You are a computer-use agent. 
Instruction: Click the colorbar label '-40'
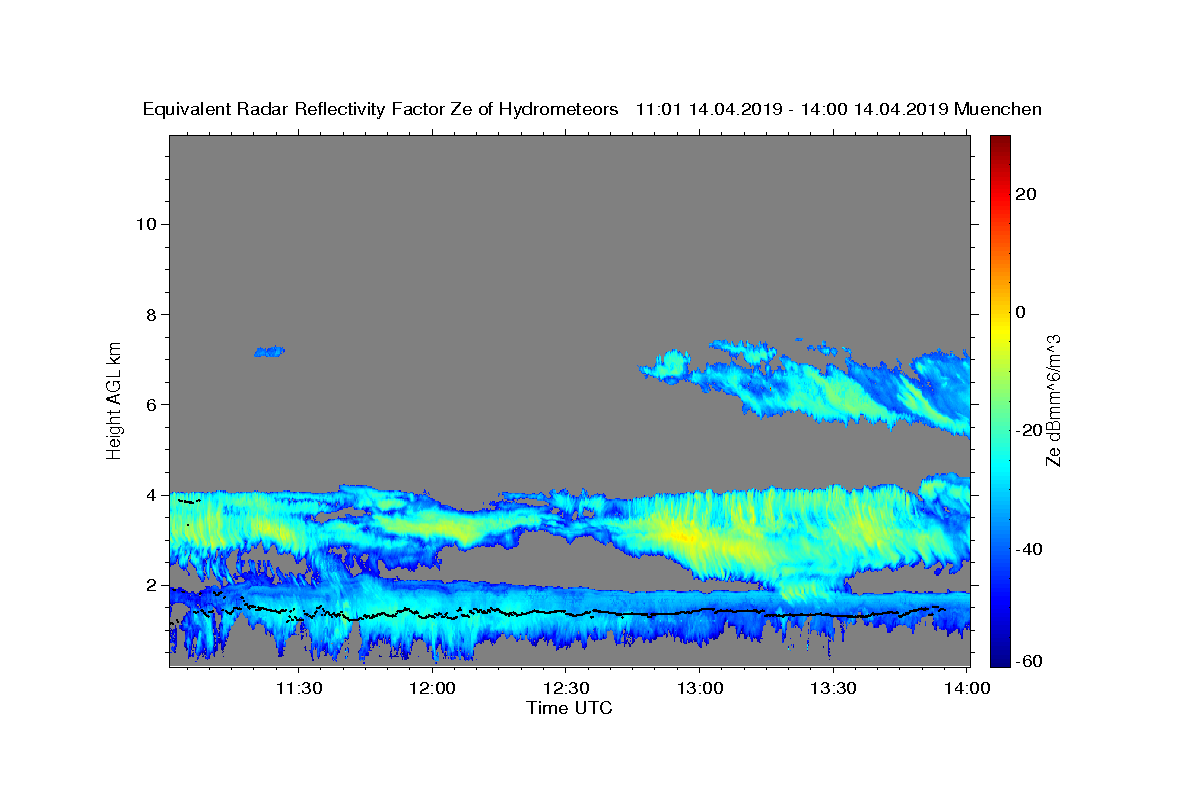tap(1029, 548)
